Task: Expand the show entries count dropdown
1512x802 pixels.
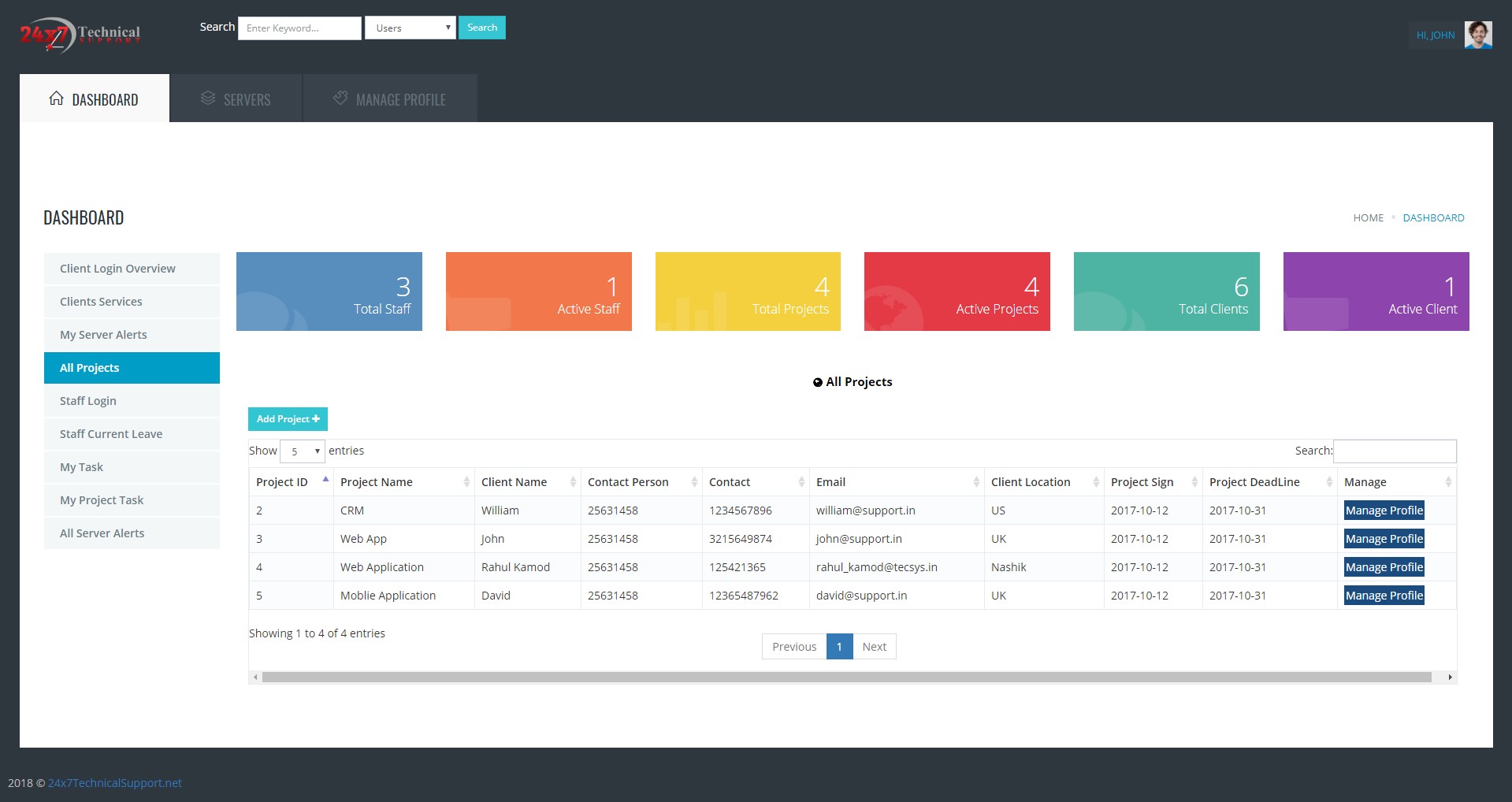Action: (303, 451)
